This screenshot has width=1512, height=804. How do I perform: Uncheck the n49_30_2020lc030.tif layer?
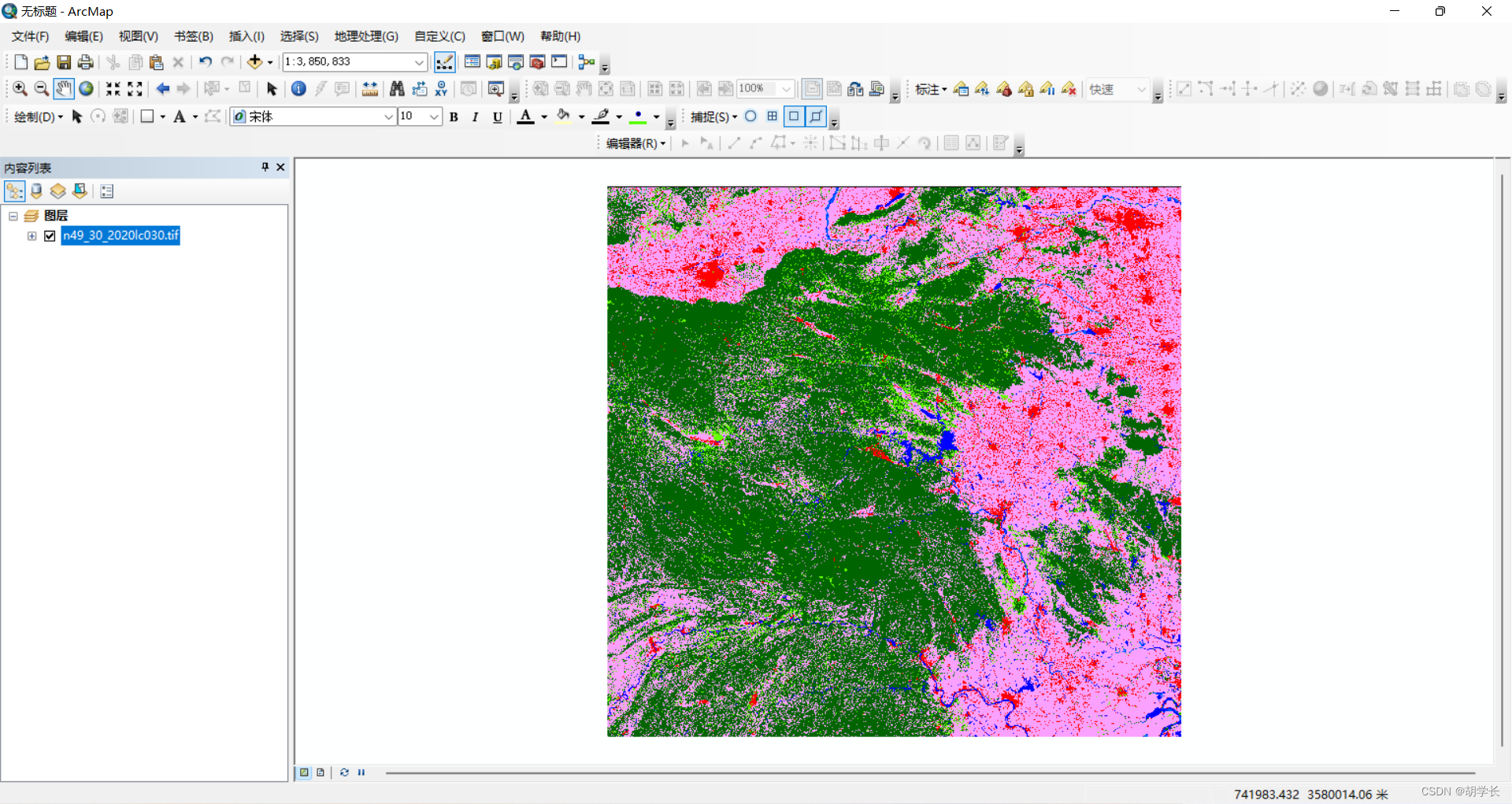click(x=50, y=235)
